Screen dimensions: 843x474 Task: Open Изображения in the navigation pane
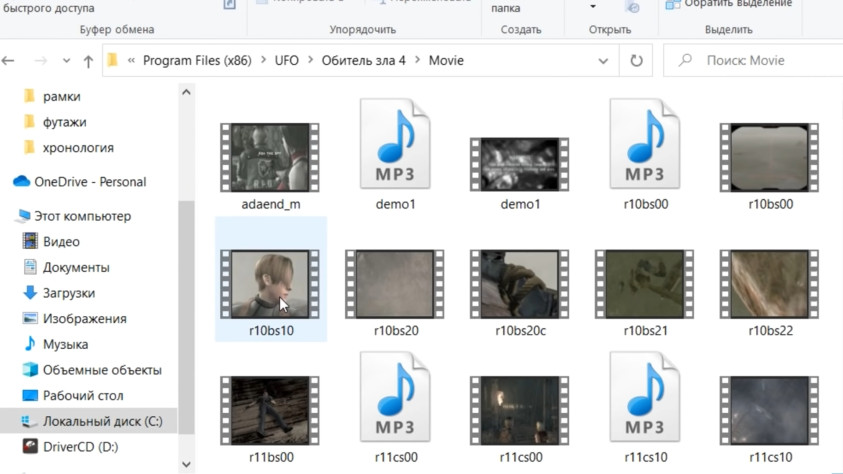point(74,319)
